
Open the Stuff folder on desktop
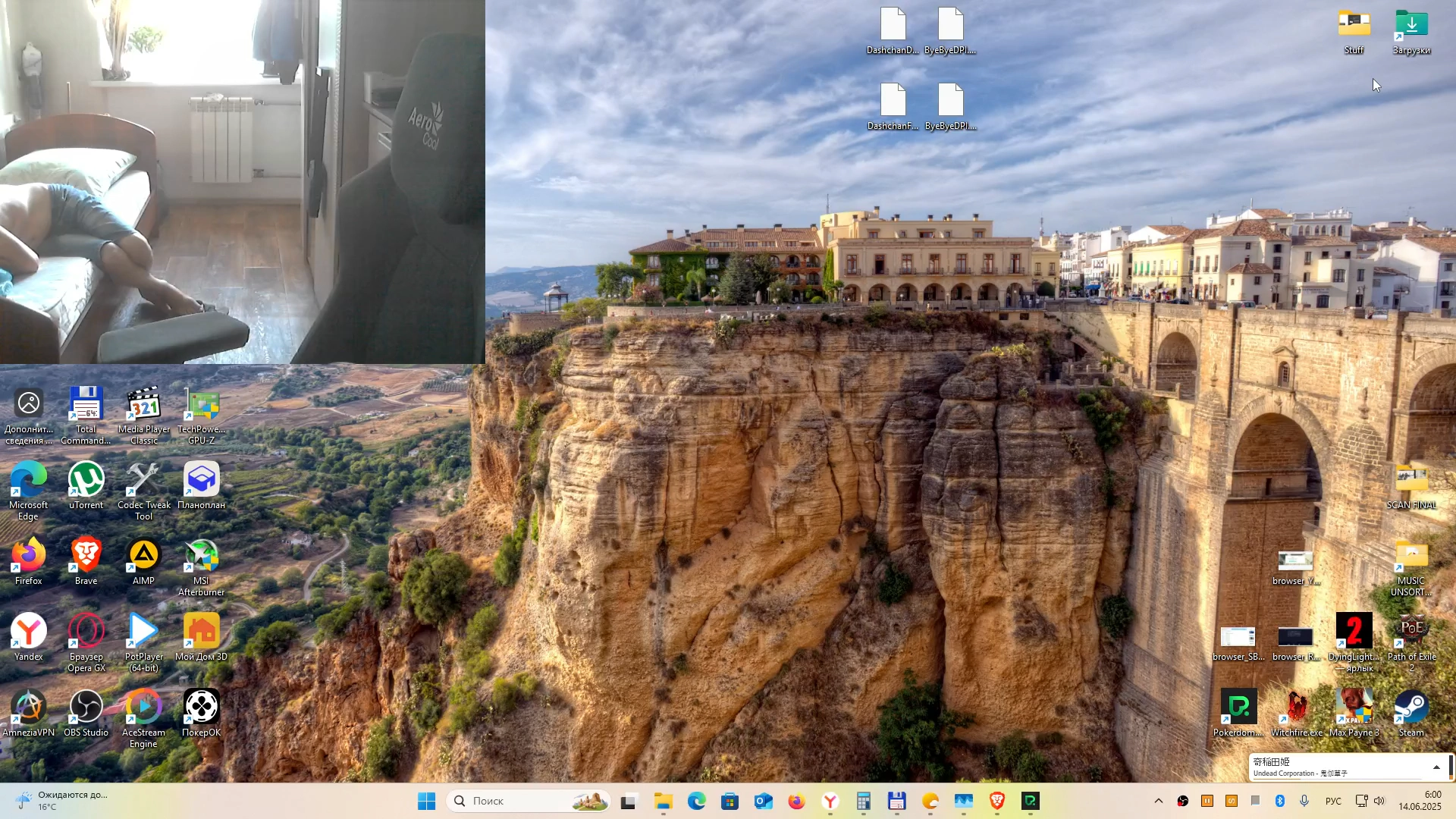tap(1354, 32)
